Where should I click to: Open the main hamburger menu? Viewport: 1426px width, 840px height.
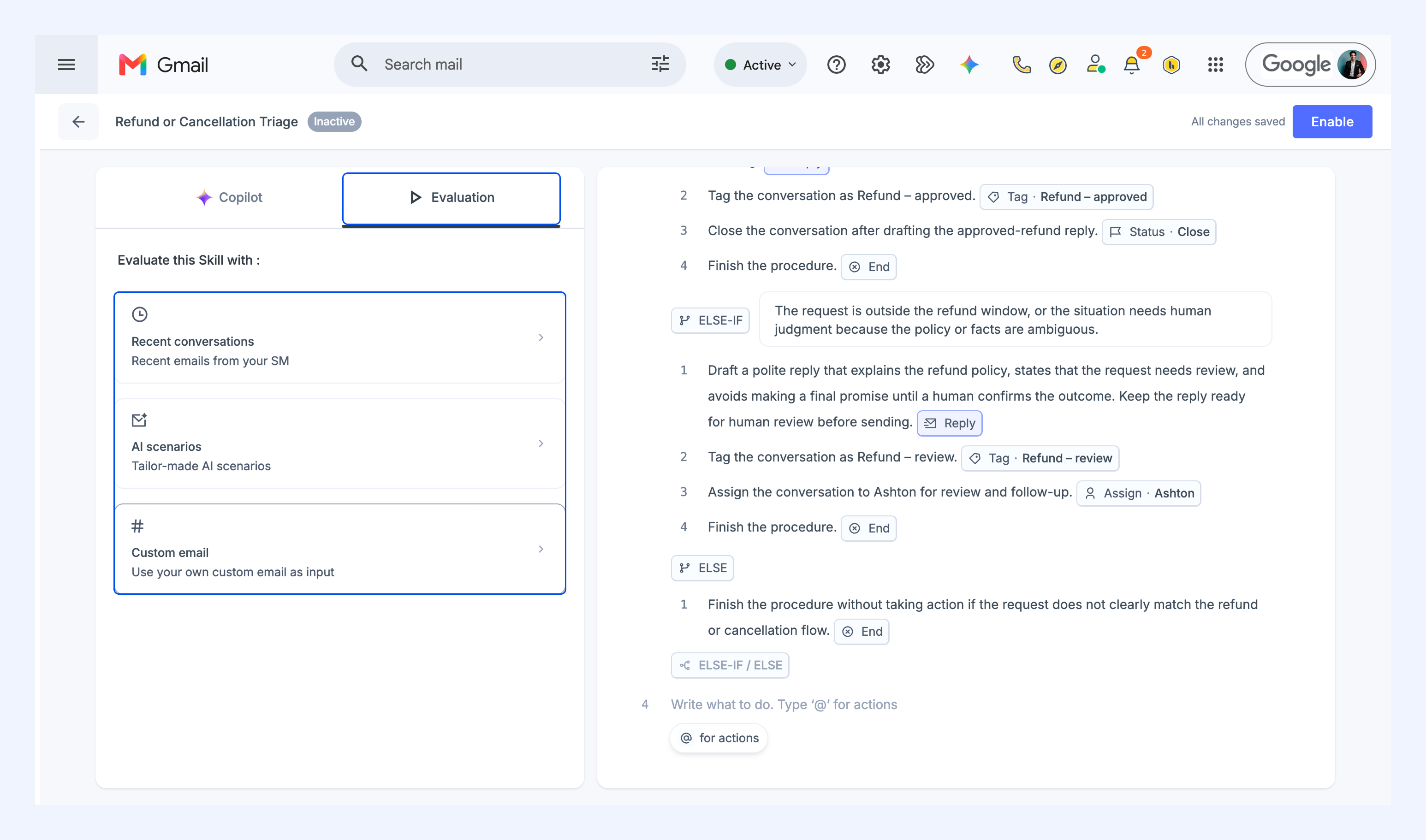pos(66,65)
